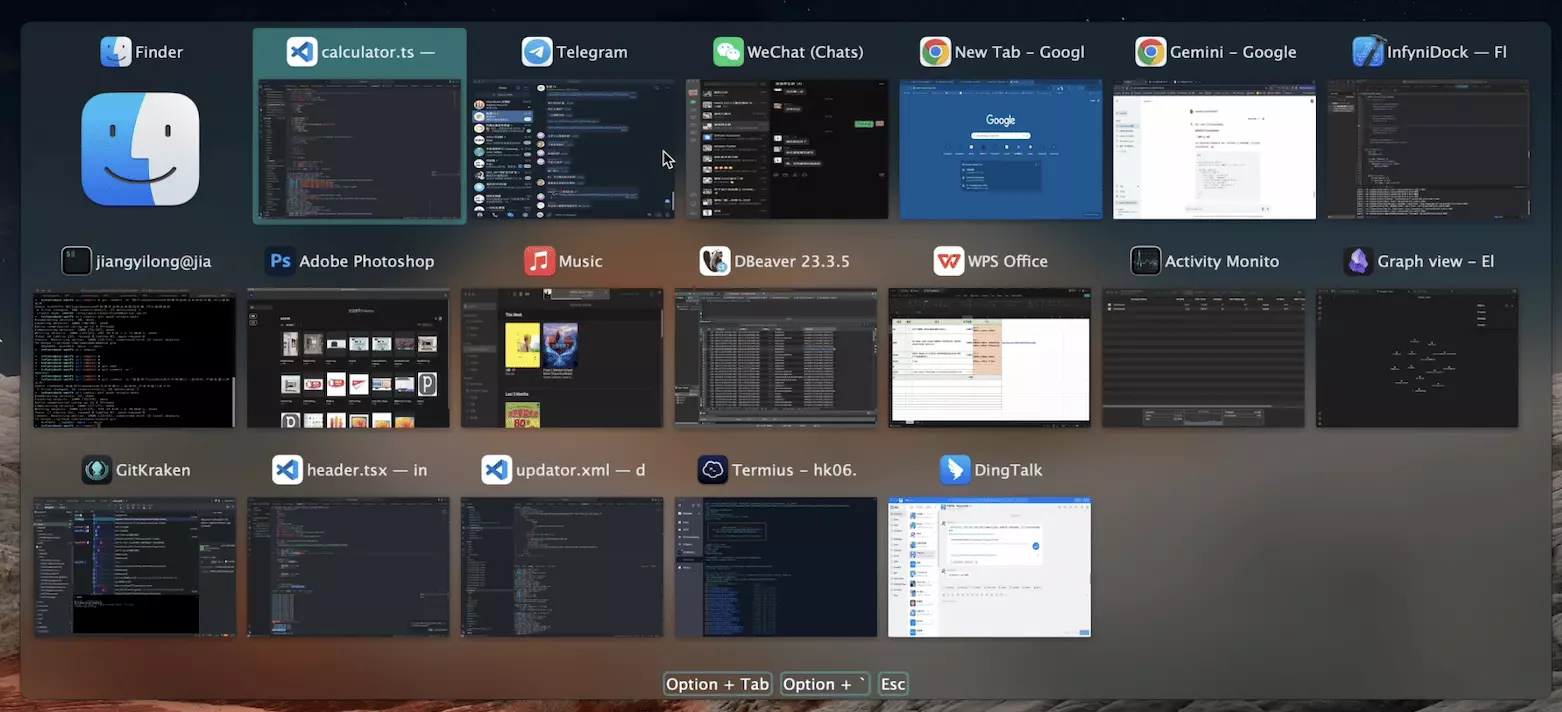Click the WPS Office icon
Image resolution: width=1562 pixels, height=712 pixels.
[x=949, y=261]
